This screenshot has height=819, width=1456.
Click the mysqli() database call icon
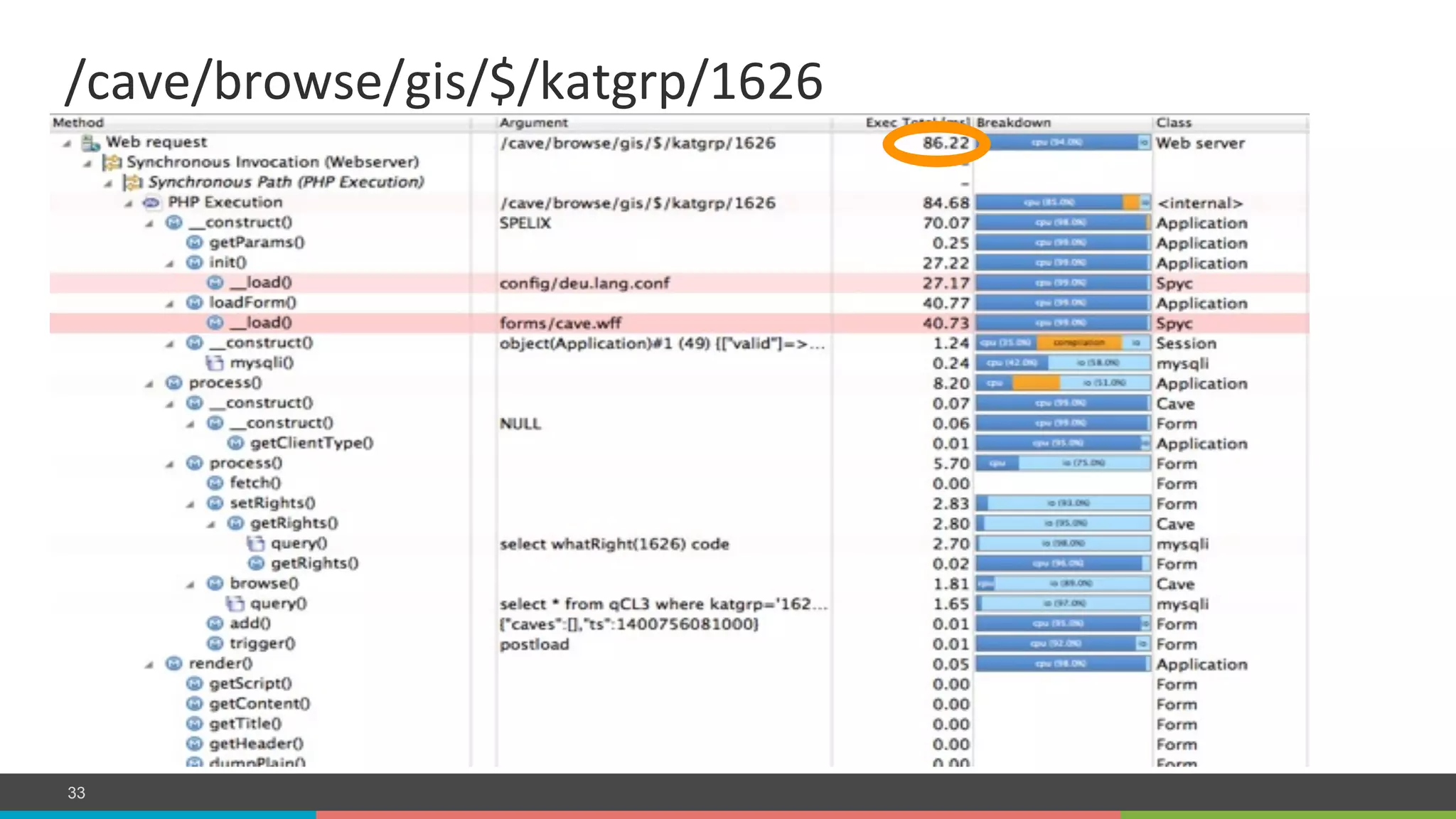point(215,363)
